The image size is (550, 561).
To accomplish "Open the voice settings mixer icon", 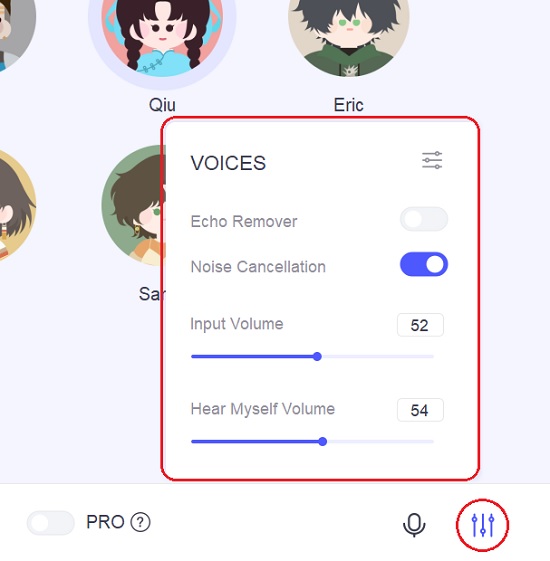I will coord(482,525).
